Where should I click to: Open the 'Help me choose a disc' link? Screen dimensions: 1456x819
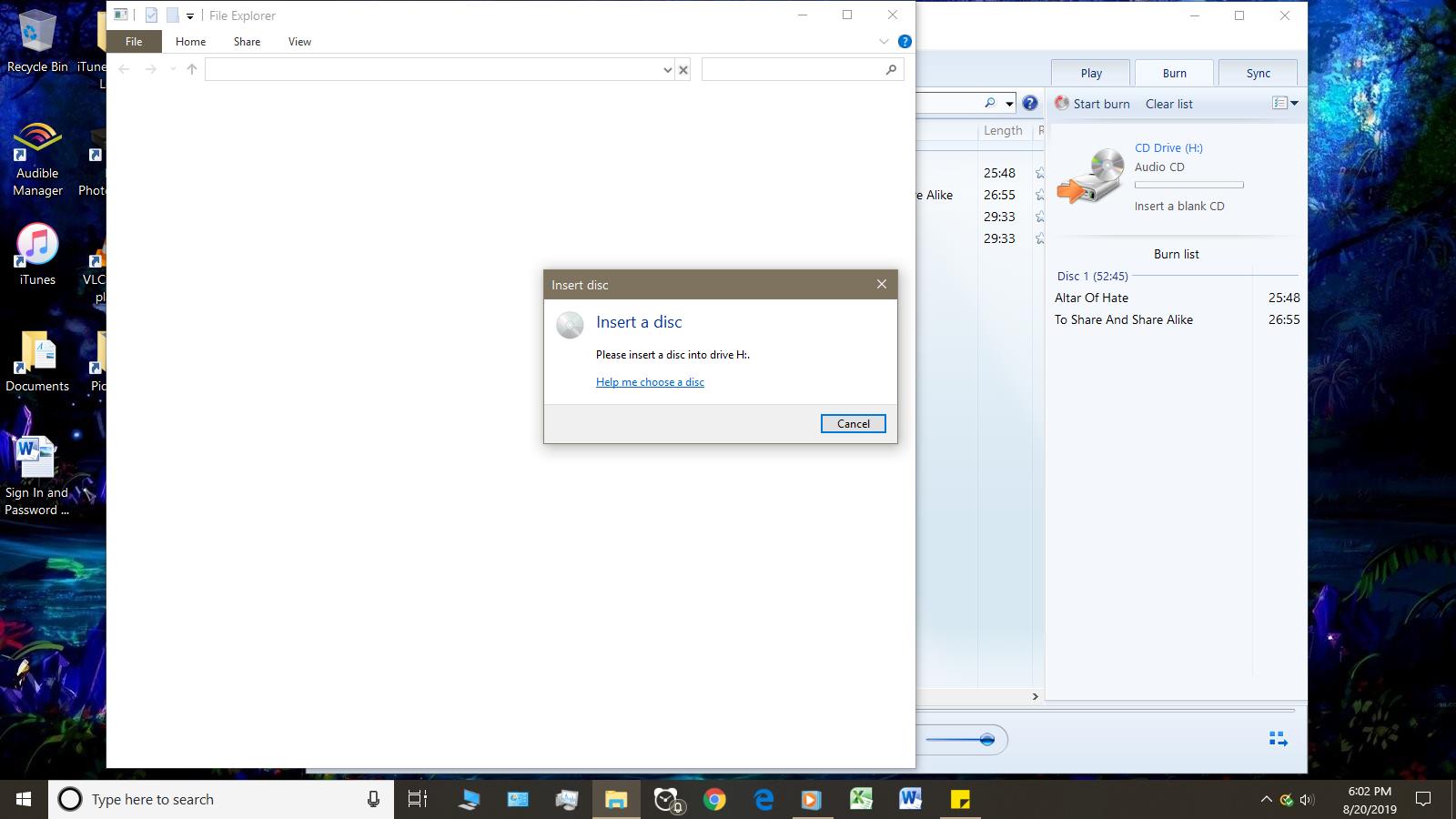pyautogui.click(x=650, y=382)
